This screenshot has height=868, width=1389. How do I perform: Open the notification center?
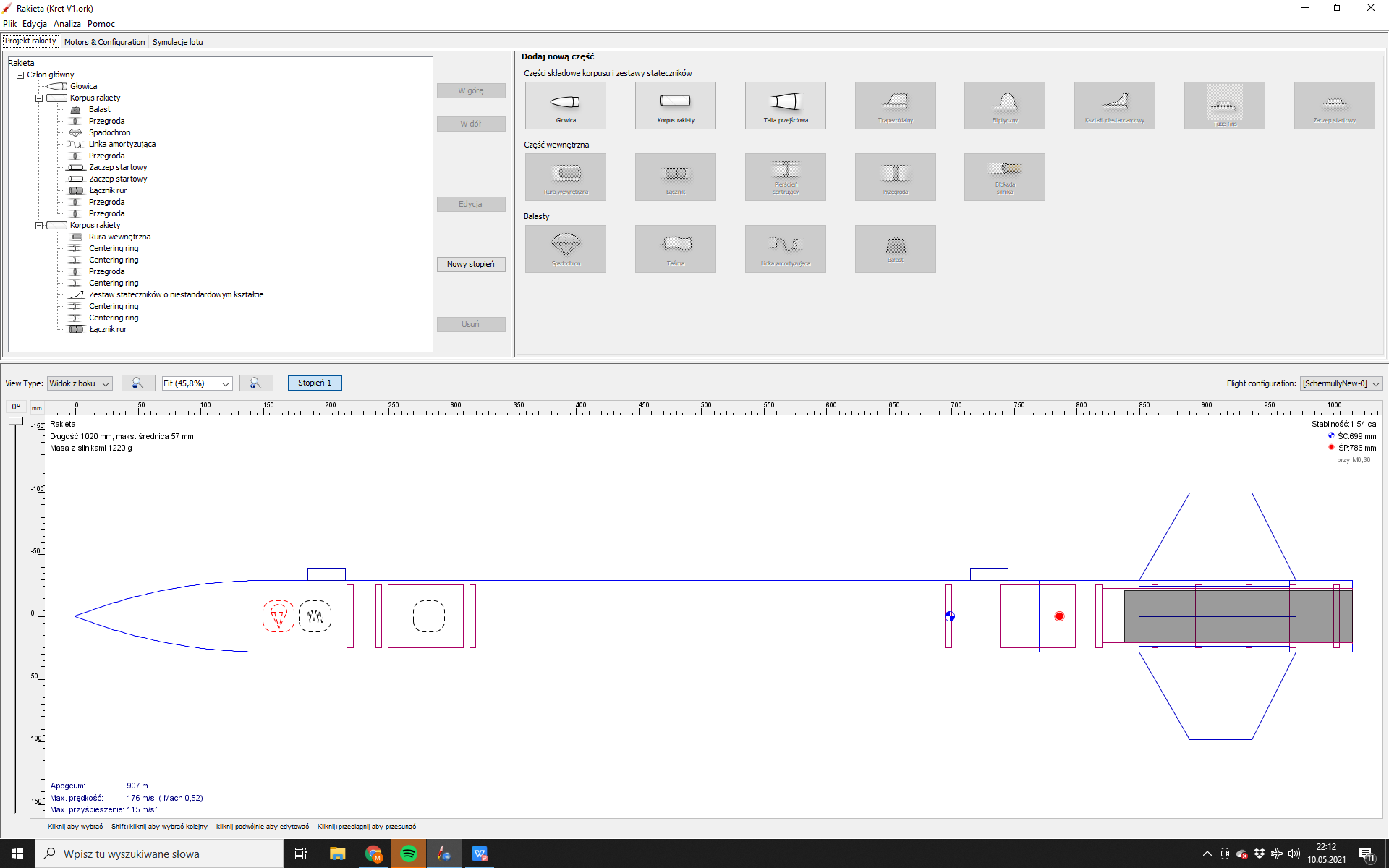(x=1367, y=854)
